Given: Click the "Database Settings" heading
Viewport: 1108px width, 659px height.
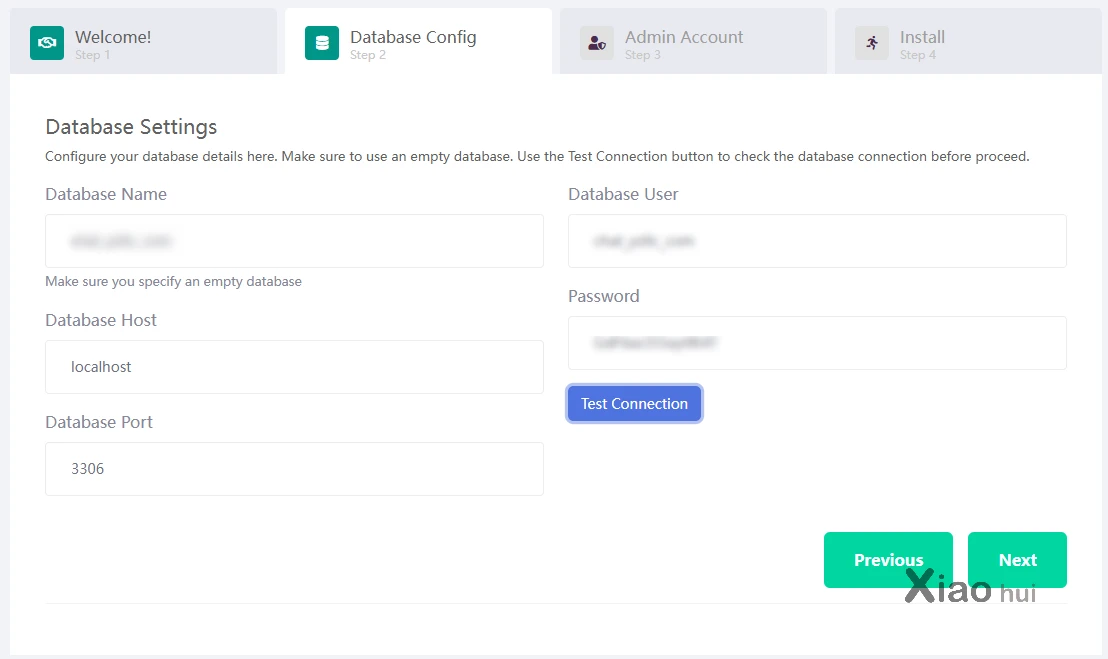Looking at the screenshot, I should point(131,127).
